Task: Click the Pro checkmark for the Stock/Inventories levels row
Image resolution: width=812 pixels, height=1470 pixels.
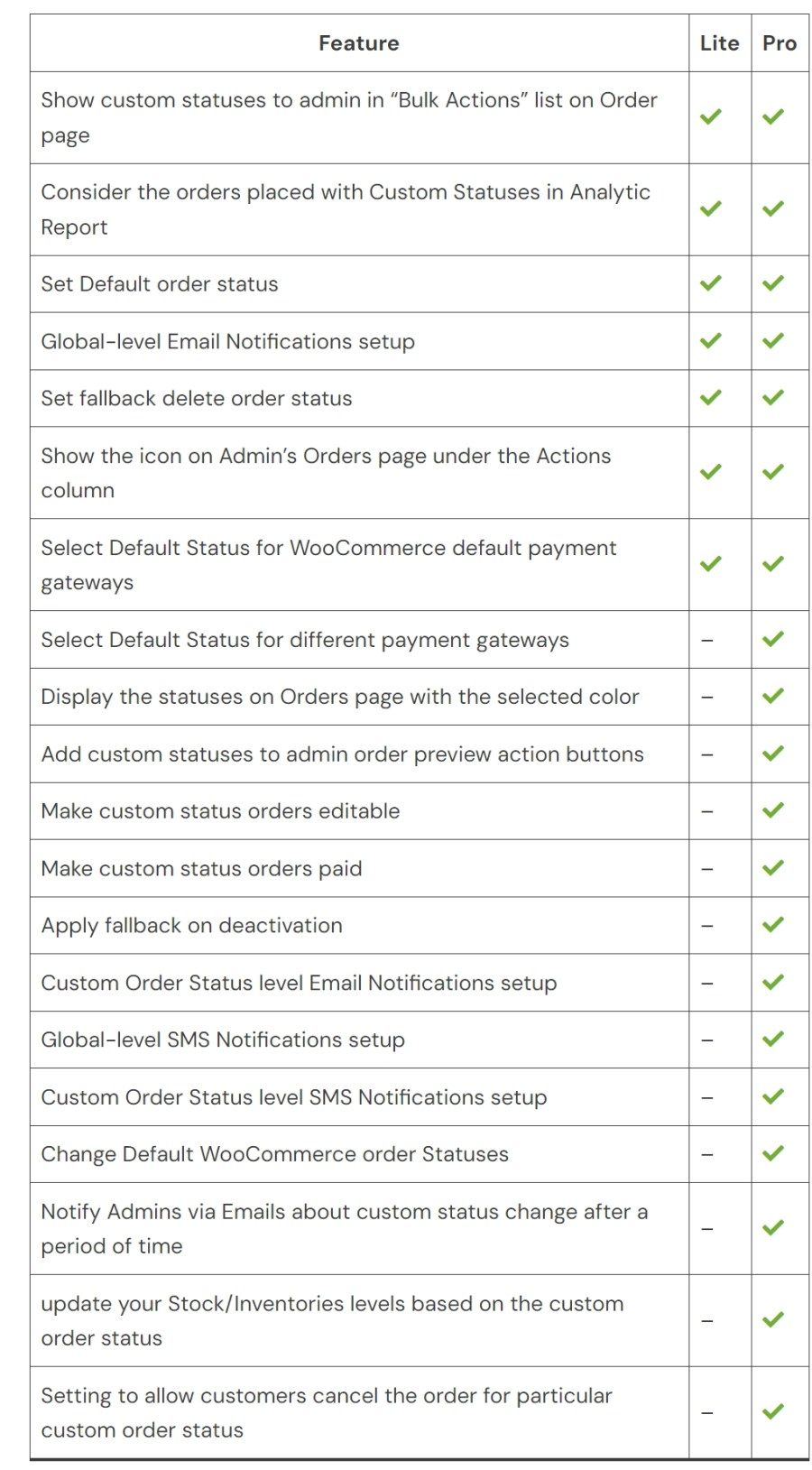Action: (773, 1320)
